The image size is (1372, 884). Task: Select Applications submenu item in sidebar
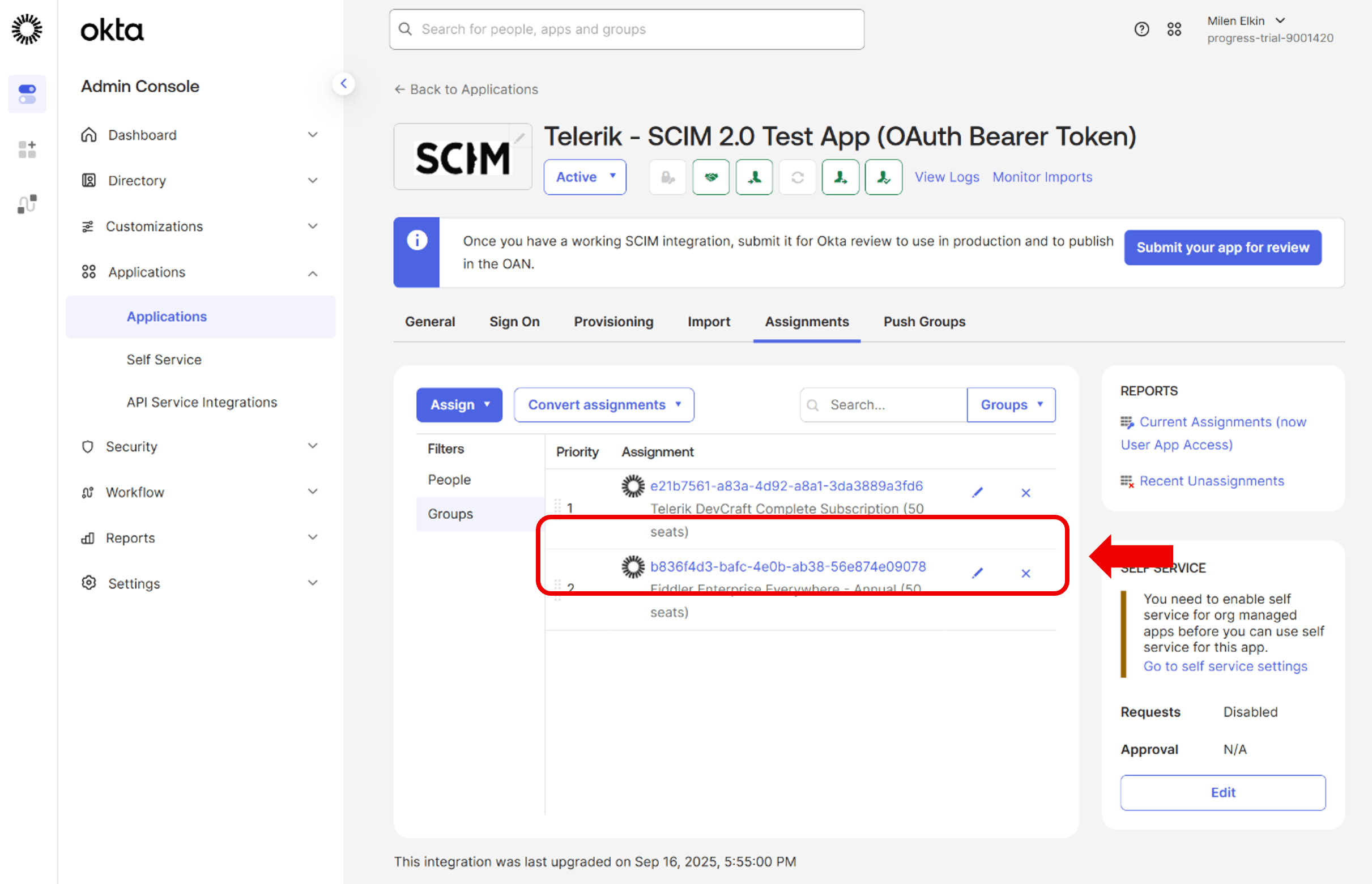(201, 317)
